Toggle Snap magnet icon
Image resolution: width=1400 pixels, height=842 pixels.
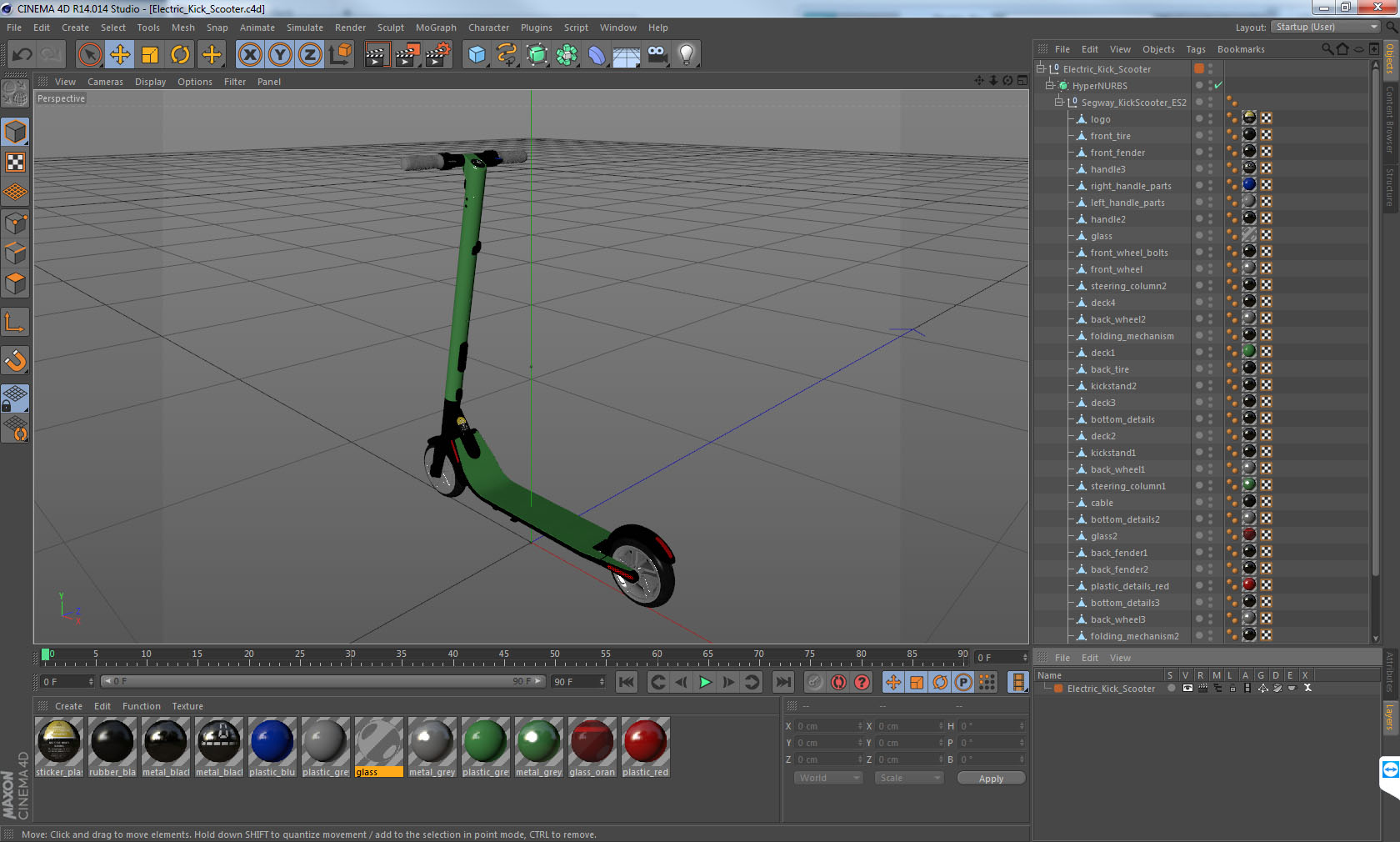click(15, 360)
